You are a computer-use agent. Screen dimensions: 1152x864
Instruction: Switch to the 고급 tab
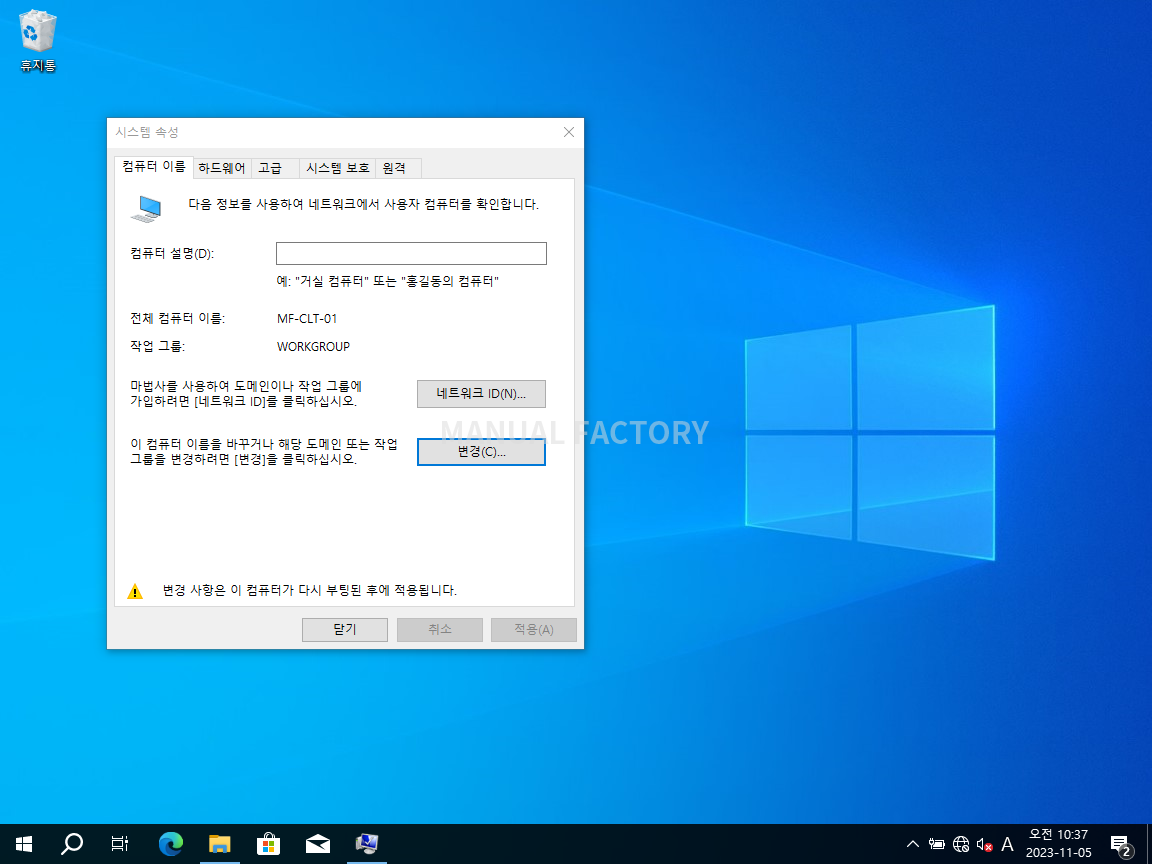[x=270, y=168]
